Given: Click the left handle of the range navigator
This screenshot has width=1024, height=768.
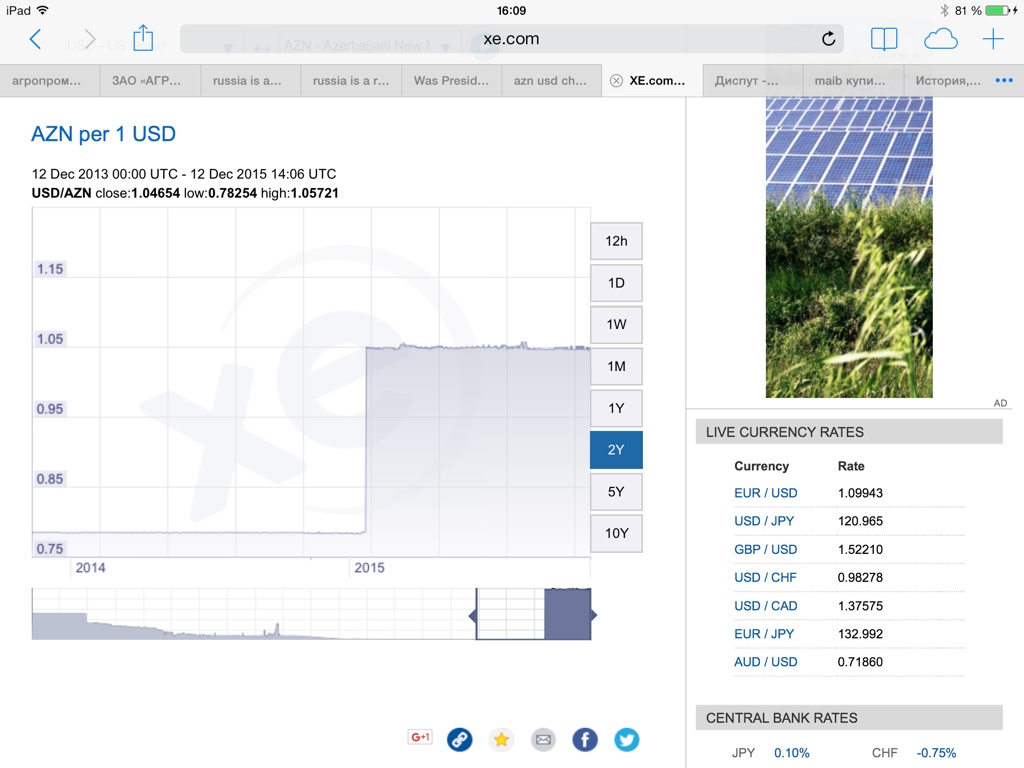Looking at the screenshot, I should pos(473,615).
